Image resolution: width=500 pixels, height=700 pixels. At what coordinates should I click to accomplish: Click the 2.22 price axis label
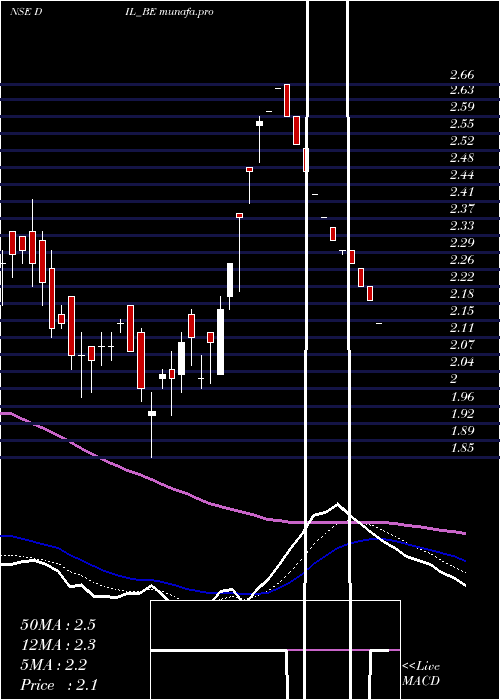coord(462,277)
